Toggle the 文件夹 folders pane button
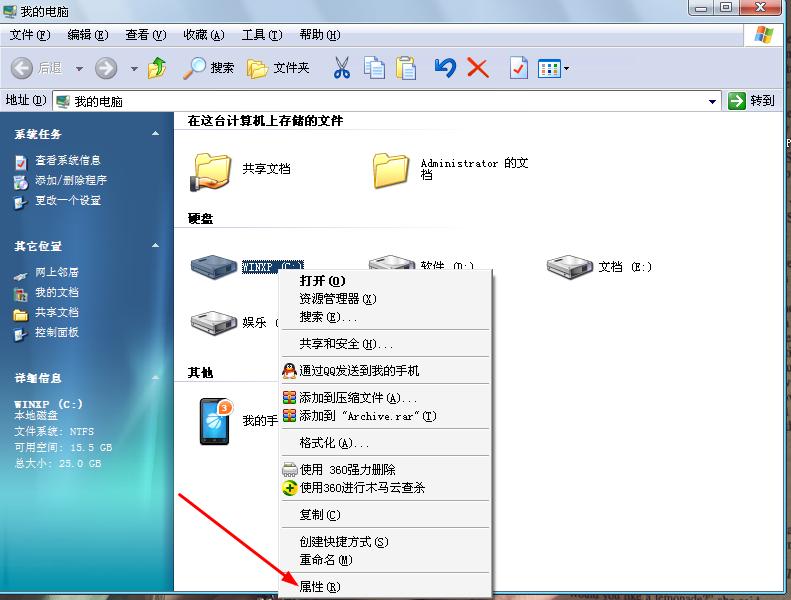The width and height of the screenshot is (791, 600). (x=279, y=68)
